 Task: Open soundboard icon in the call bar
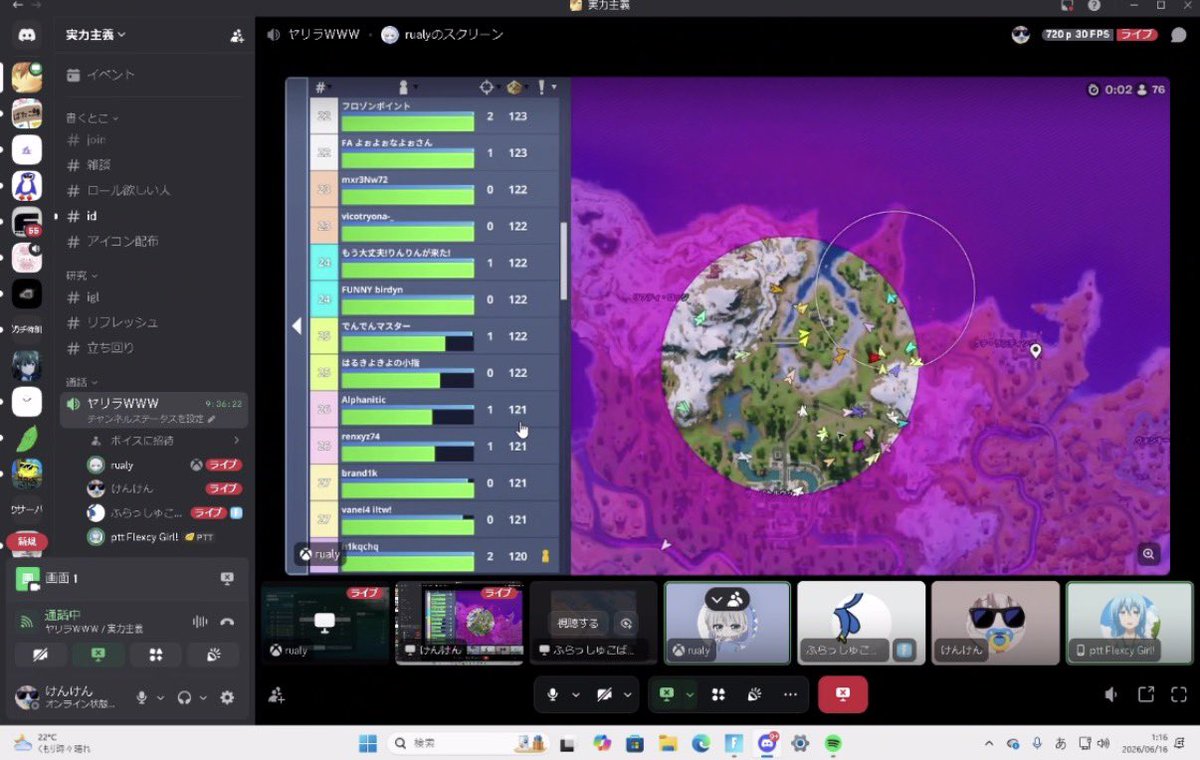click(x=755, y=694)
